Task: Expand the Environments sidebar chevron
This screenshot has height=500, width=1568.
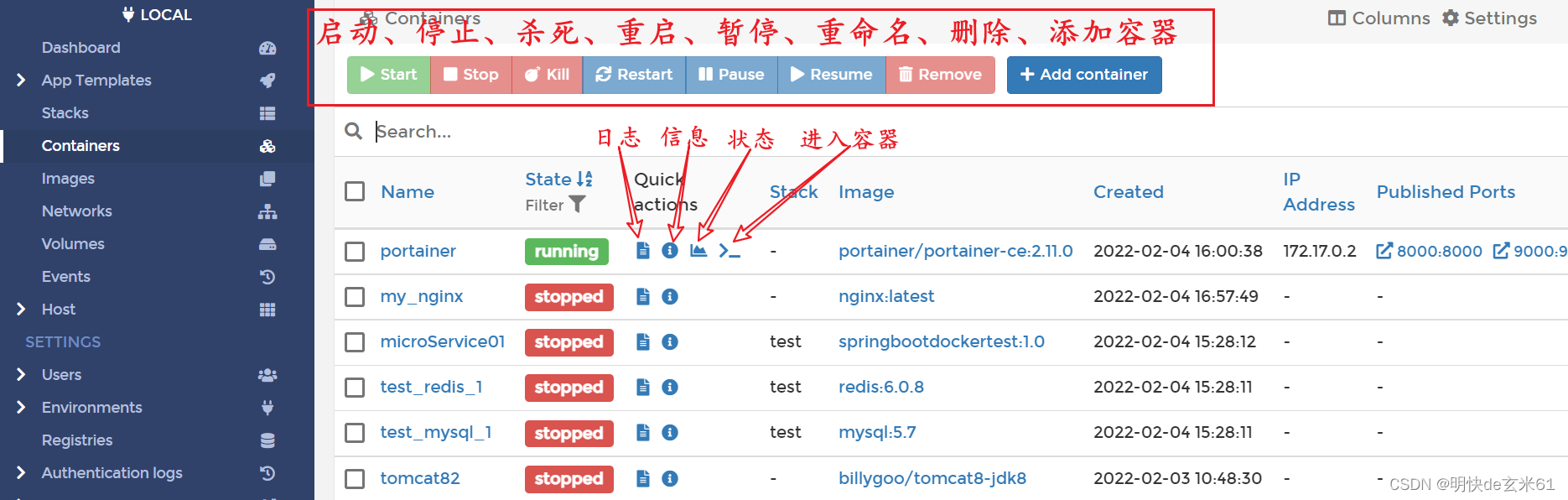Action: pos(21,408)
